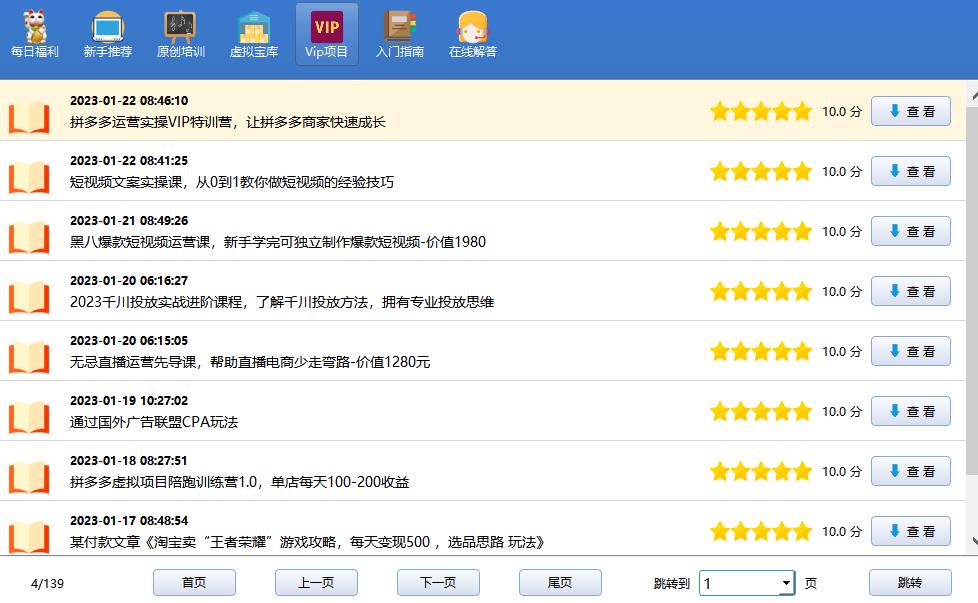978x603 pixels.
Task: Go to next page with 下一页
Action: [438, 582]
